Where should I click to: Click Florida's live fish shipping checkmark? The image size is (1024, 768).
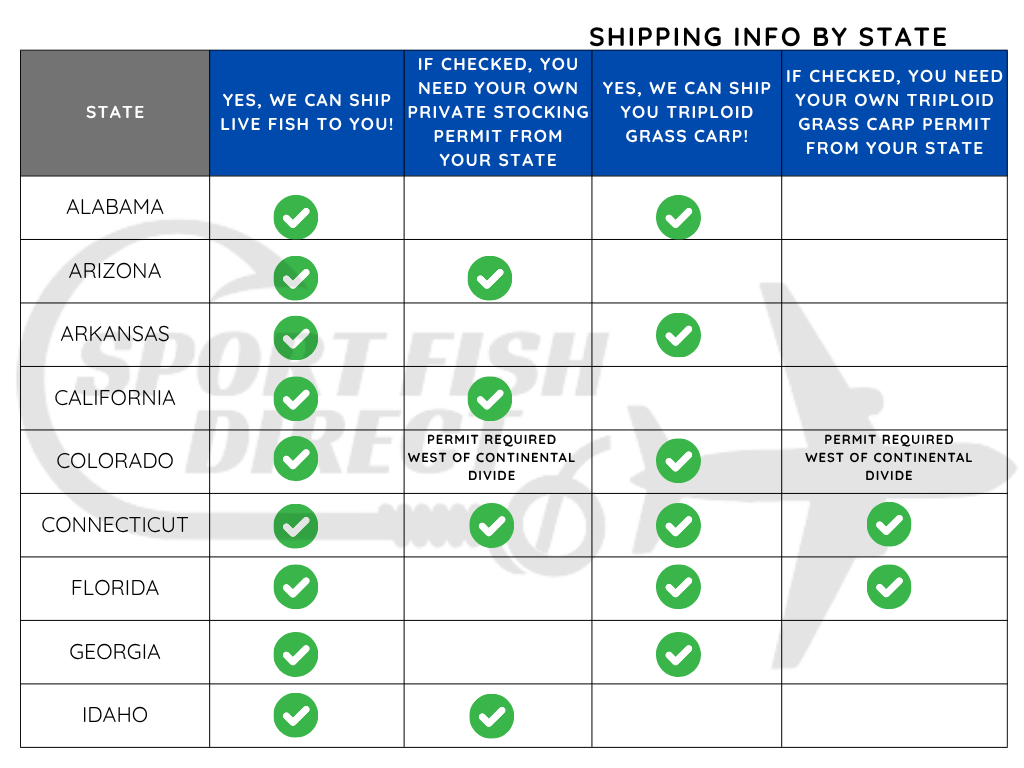tap(296, 587)
